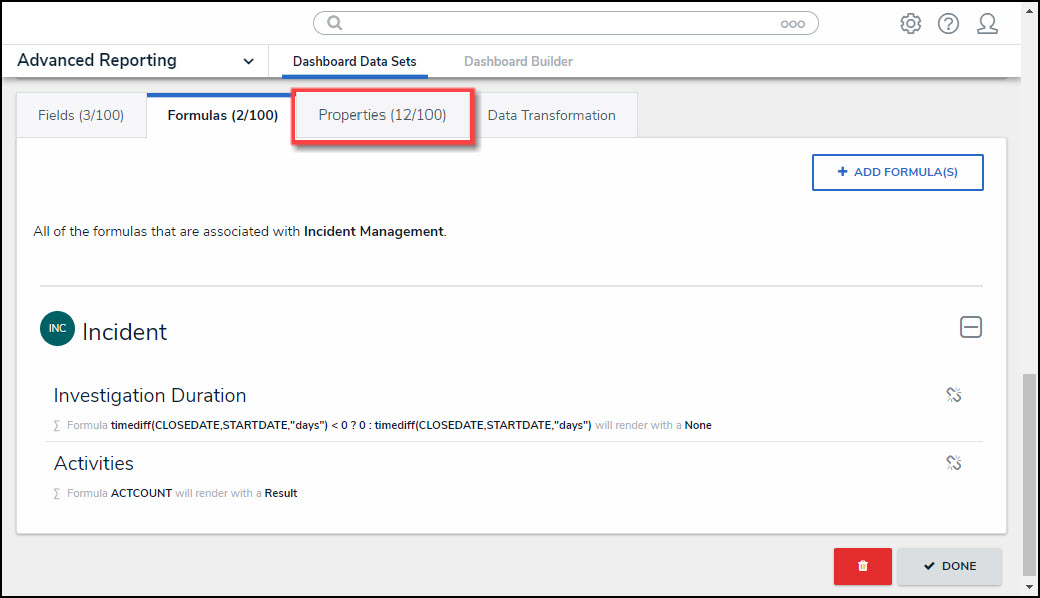Go to Dashboard Builder
This screenshot has height=598, width=1040.
518,62
